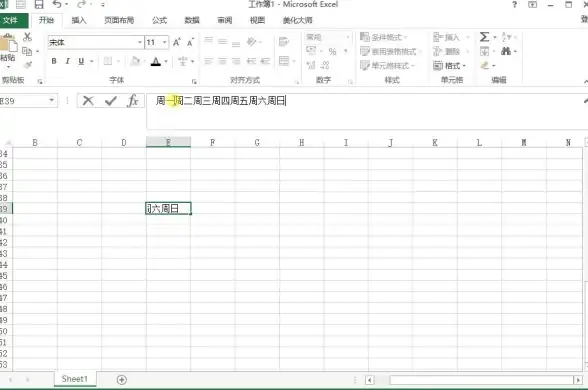Toggle Bold formatting
The height and width of the screenshot is (390, 588).
(54, 61)
